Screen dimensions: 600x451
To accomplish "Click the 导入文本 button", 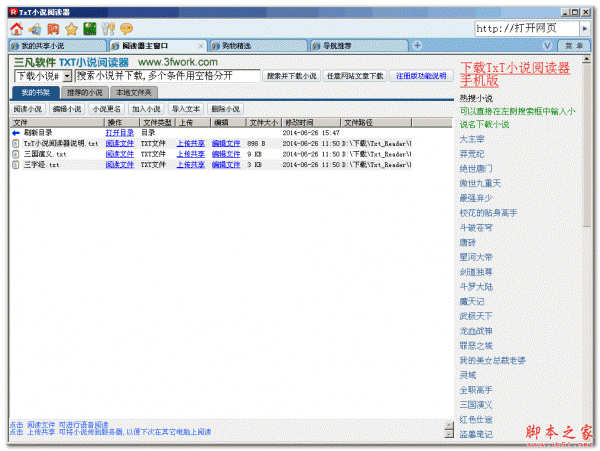I will [x=186, y=109].
